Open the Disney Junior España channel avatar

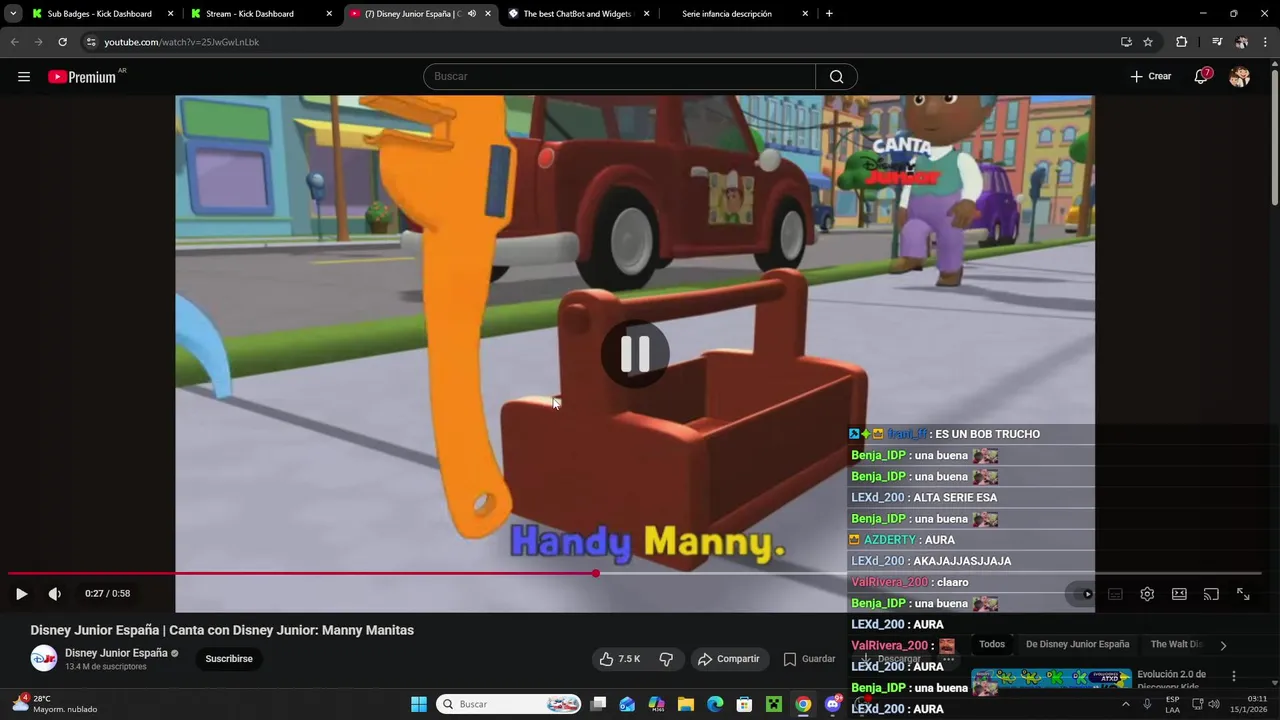click(x=44, y=658)
